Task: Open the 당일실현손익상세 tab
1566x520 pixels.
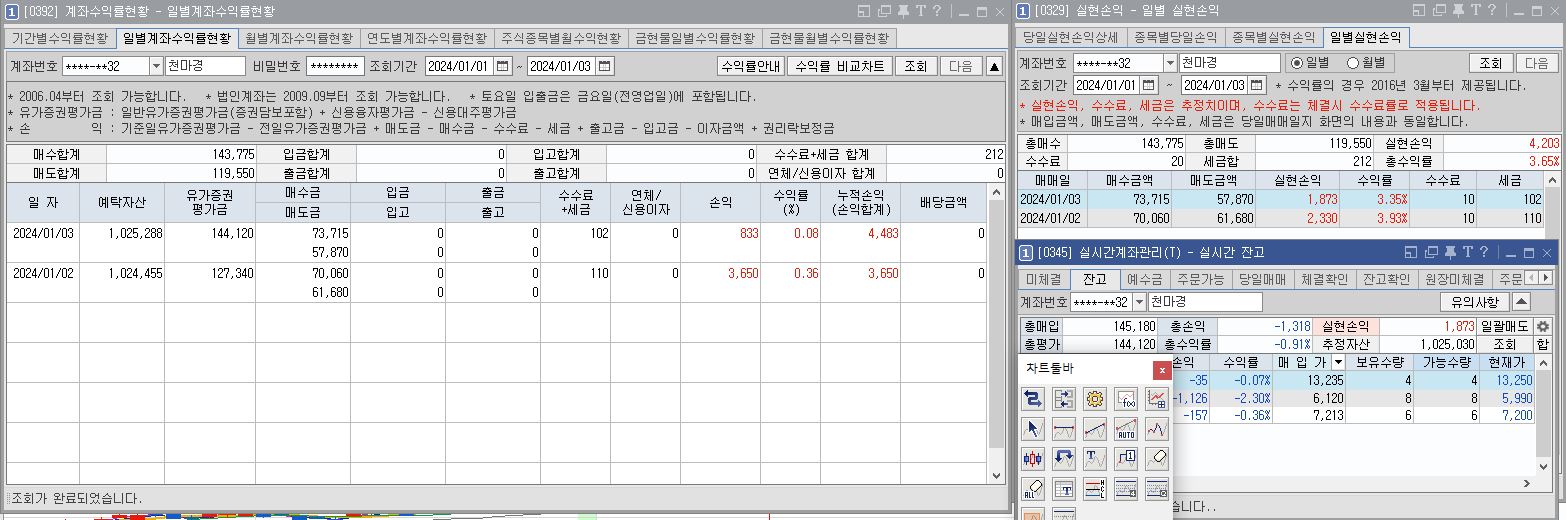Action: coord(1070,38)
